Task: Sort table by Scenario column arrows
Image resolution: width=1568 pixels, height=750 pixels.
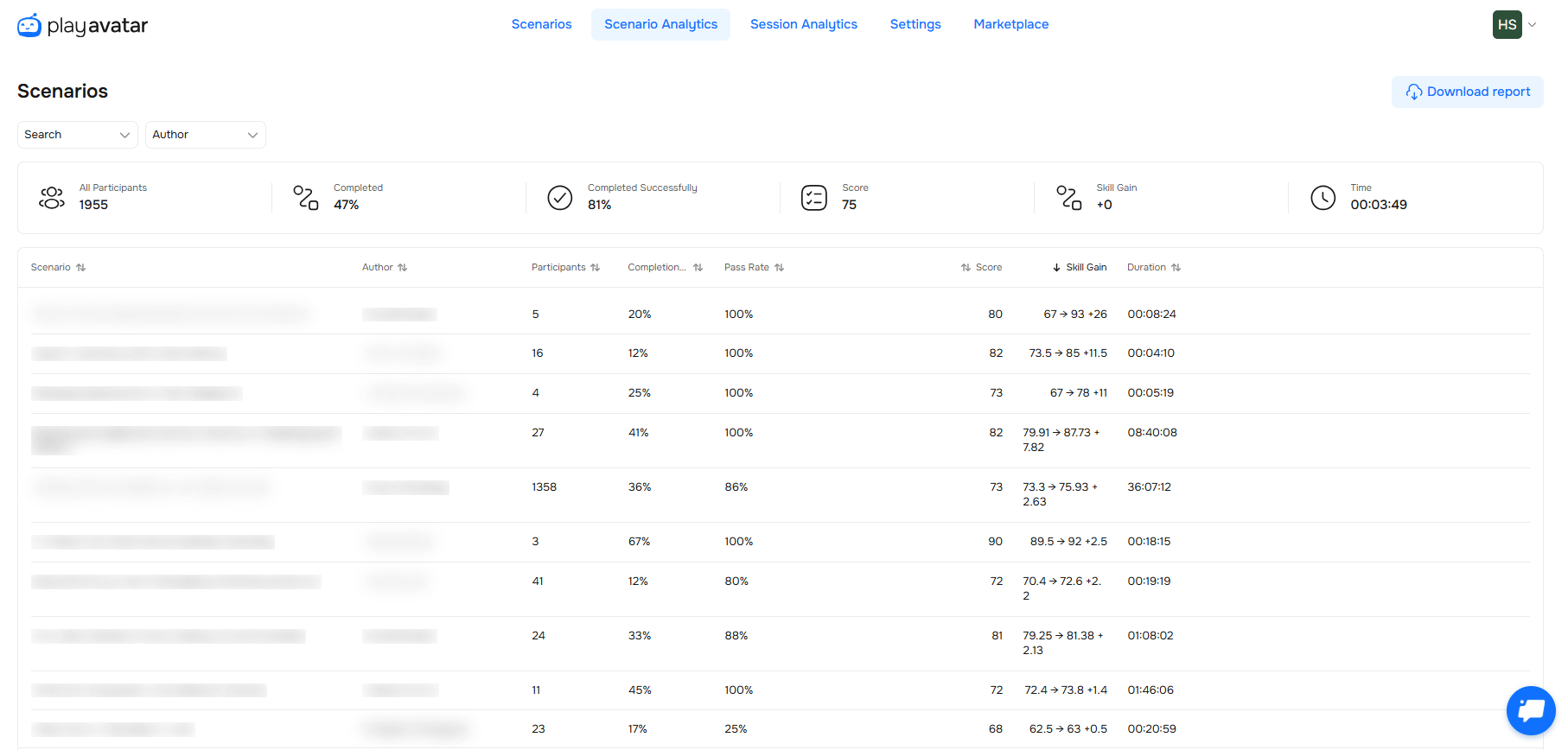Action: (x=81, y=268)
